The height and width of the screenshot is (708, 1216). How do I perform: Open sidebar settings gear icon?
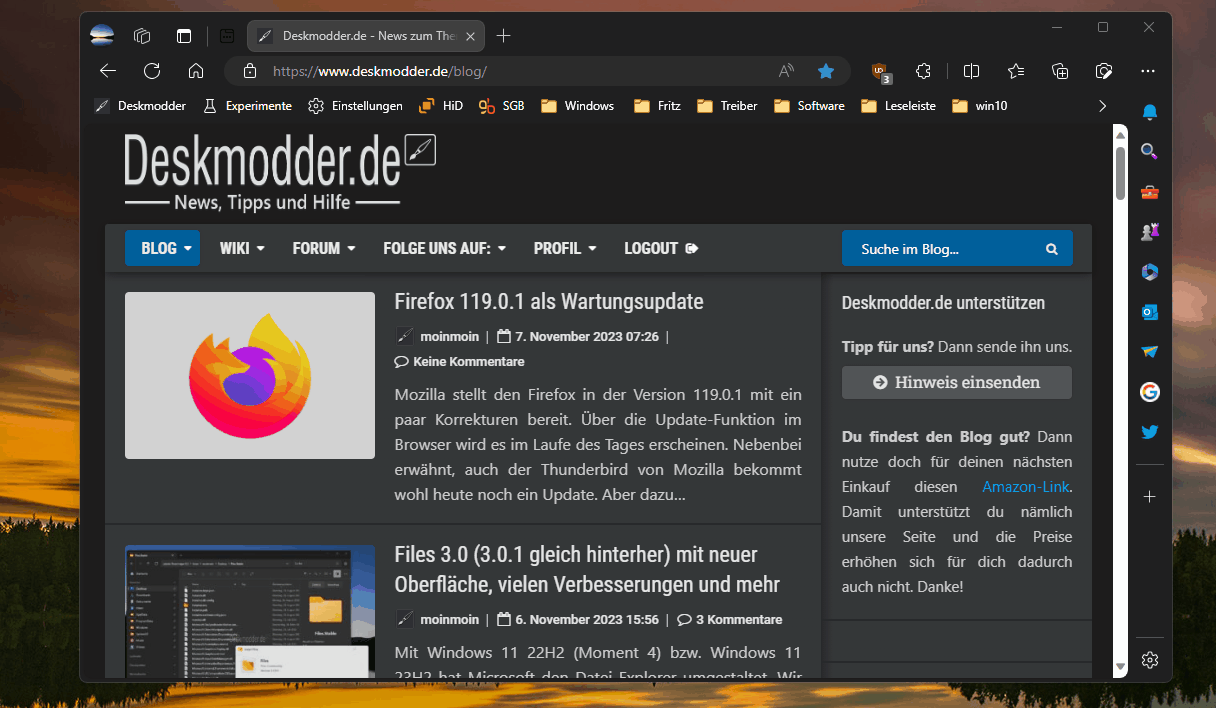point(1150,660)
